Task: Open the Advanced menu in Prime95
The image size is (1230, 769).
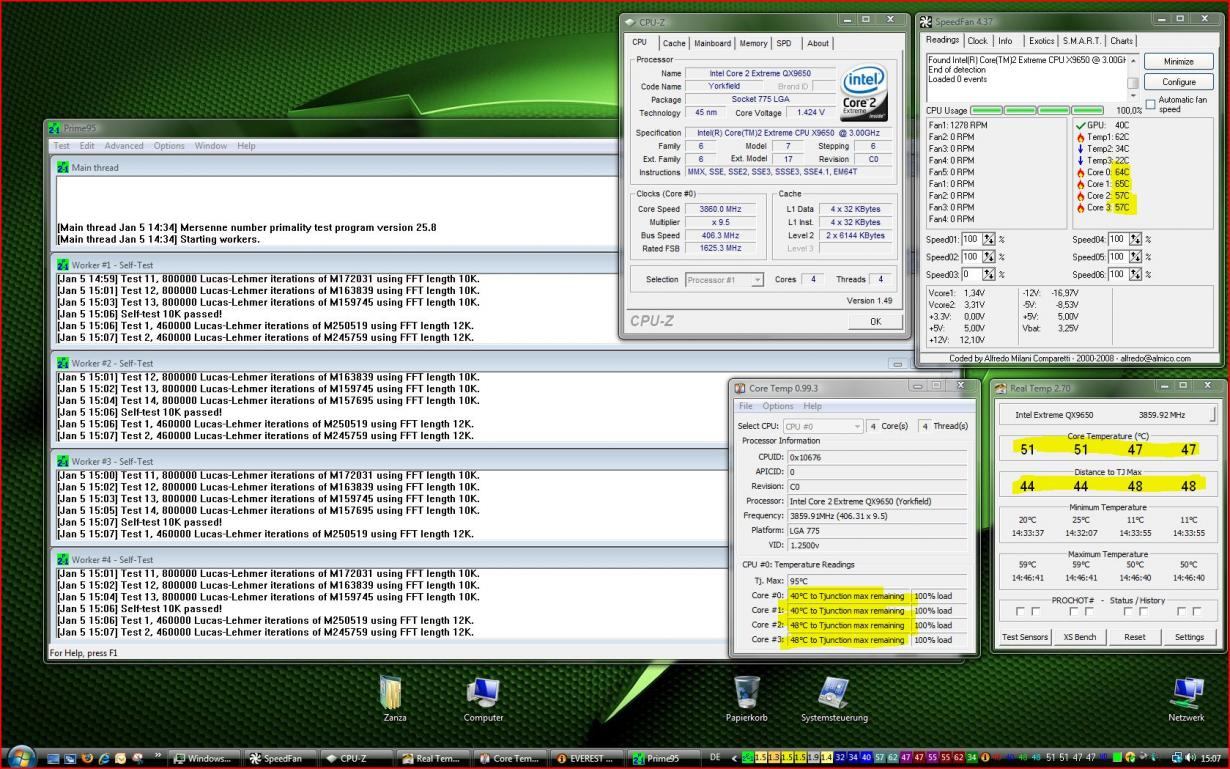Action: (124, 146)
